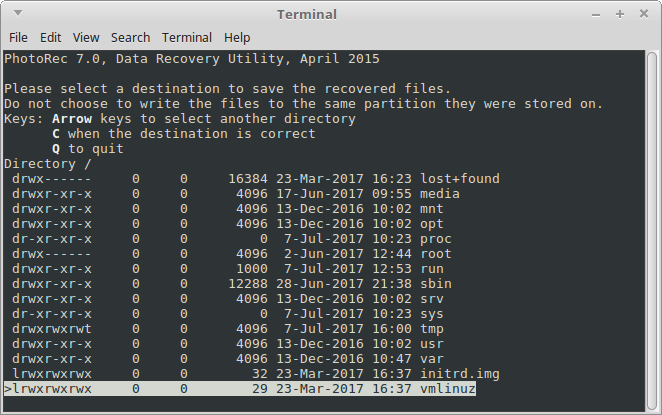662x415 pixels.
Task: Minimize the Terminal window
Action: coord(596,15)
